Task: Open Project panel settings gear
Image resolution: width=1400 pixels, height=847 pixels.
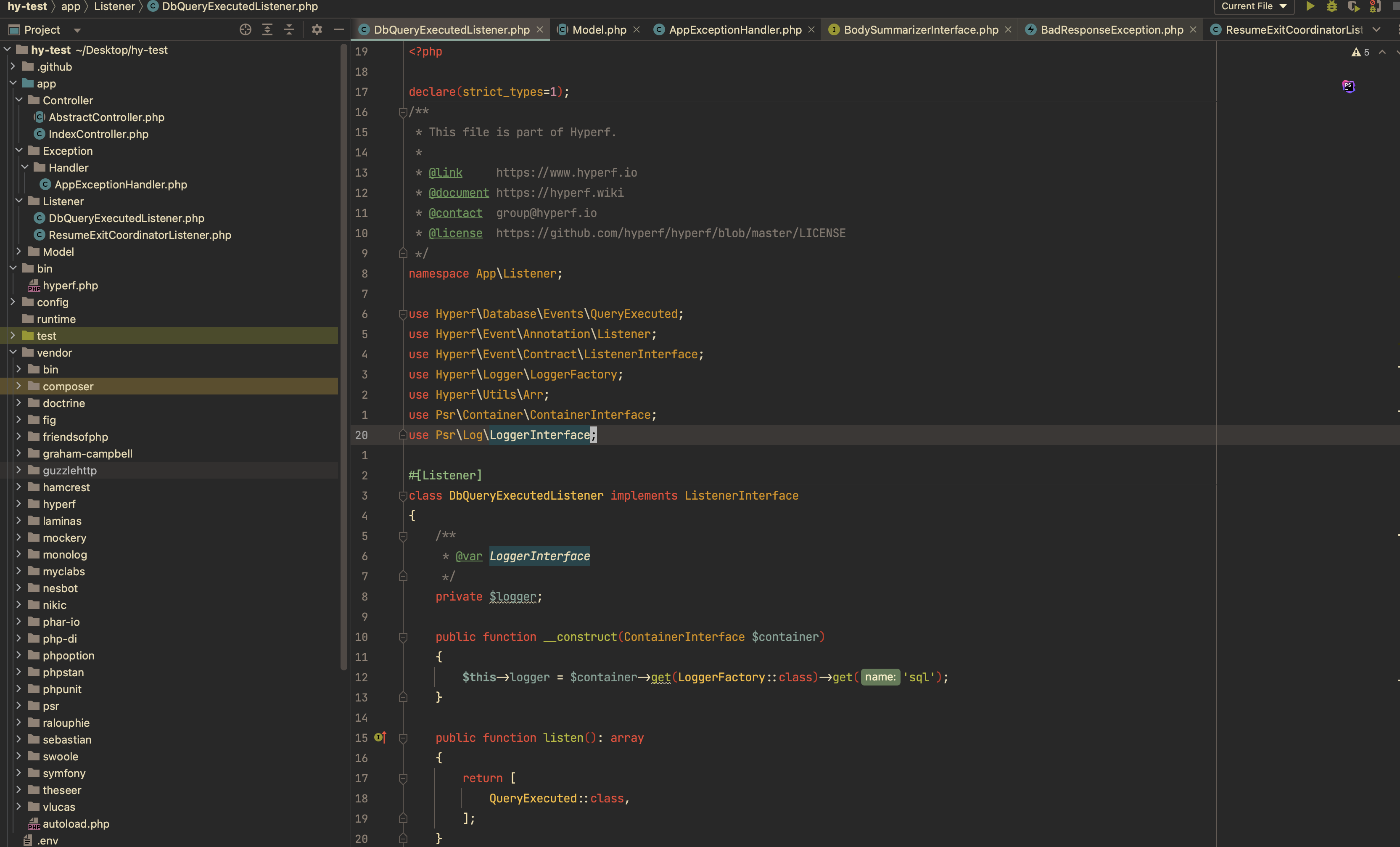Action: [317, 29]
